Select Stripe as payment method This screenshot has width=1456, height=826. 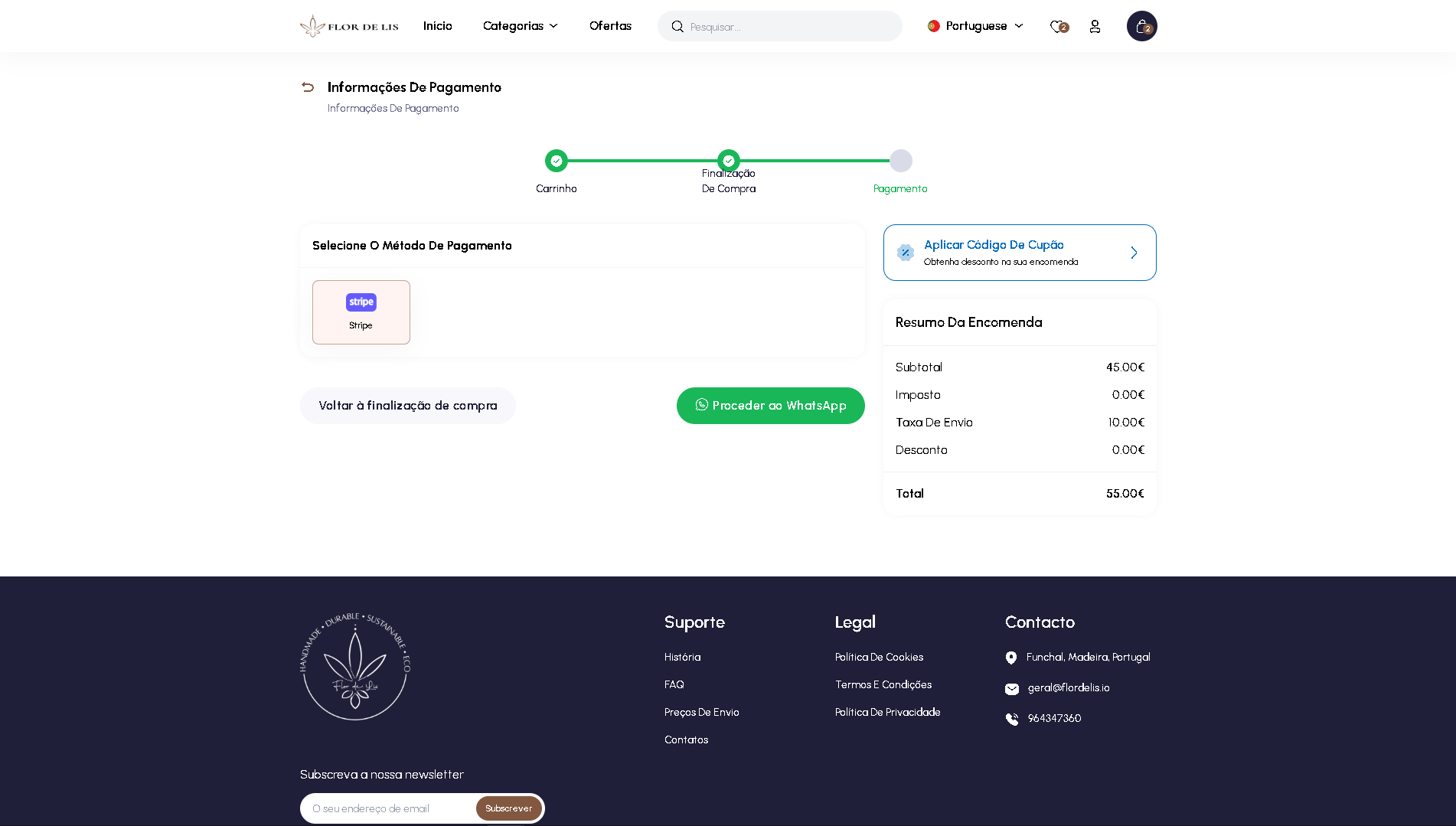[361, 312]
